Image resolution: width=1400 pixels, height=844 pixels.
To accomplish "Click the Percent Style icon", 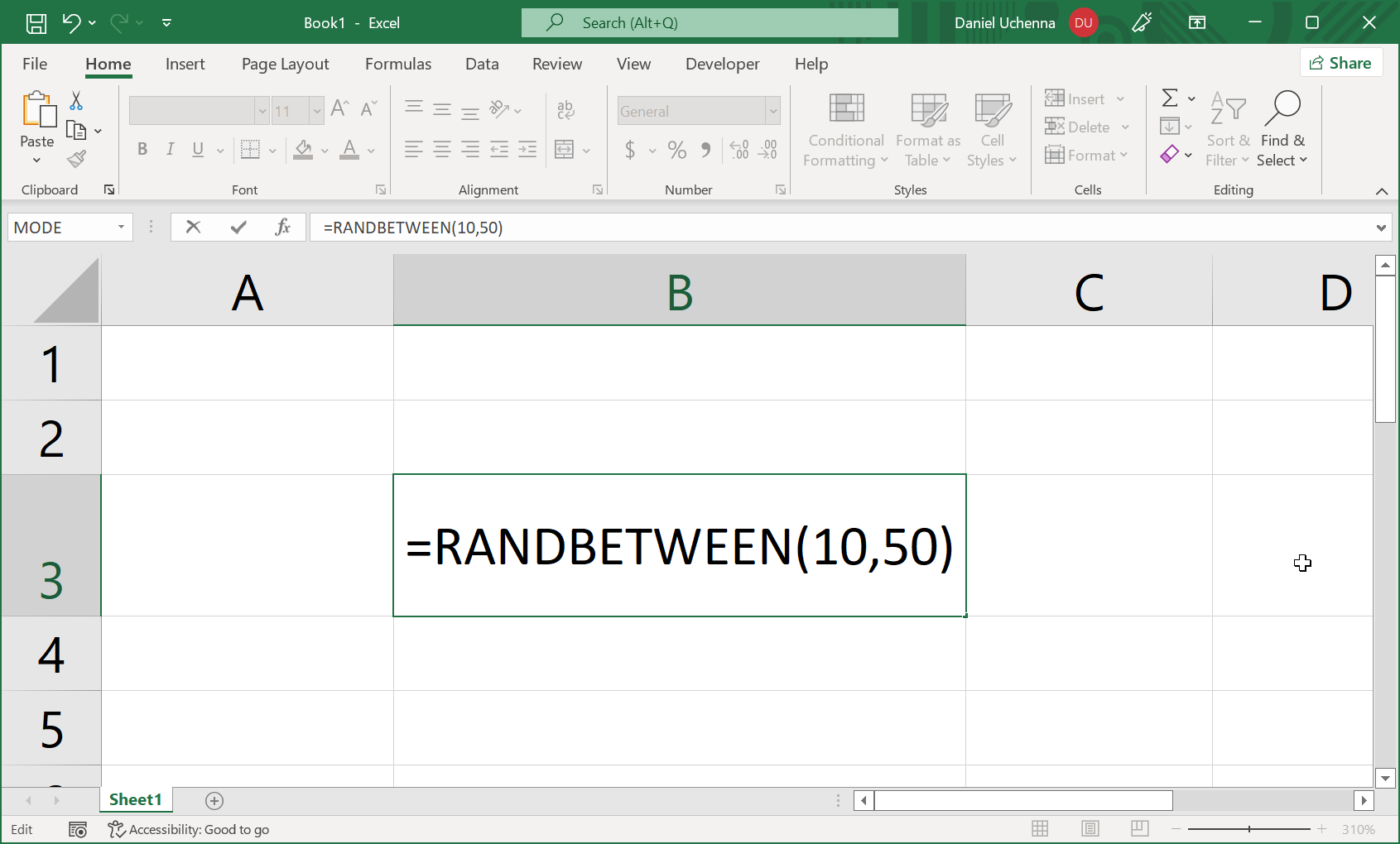I will click(677, 150).
